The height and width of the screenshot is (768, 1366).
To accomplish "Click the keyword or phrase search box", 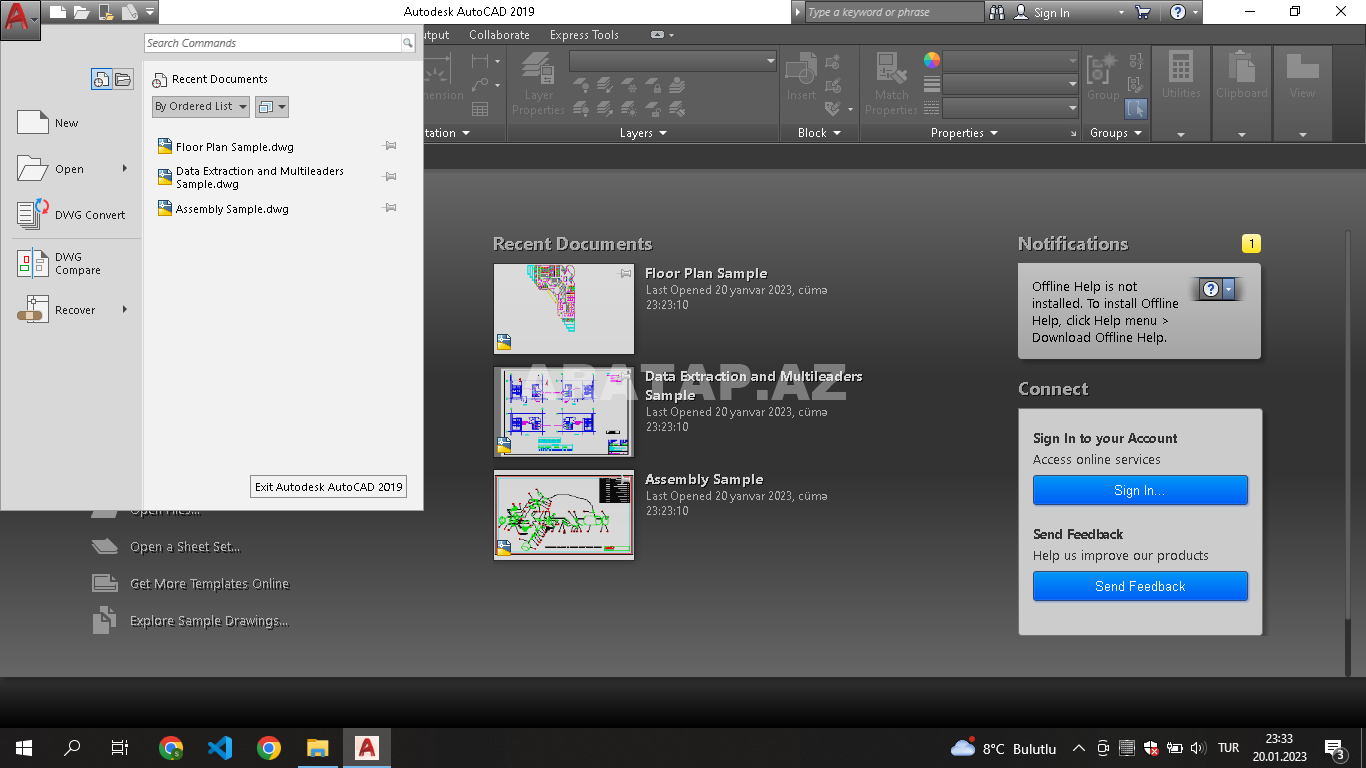I will 894,12.
